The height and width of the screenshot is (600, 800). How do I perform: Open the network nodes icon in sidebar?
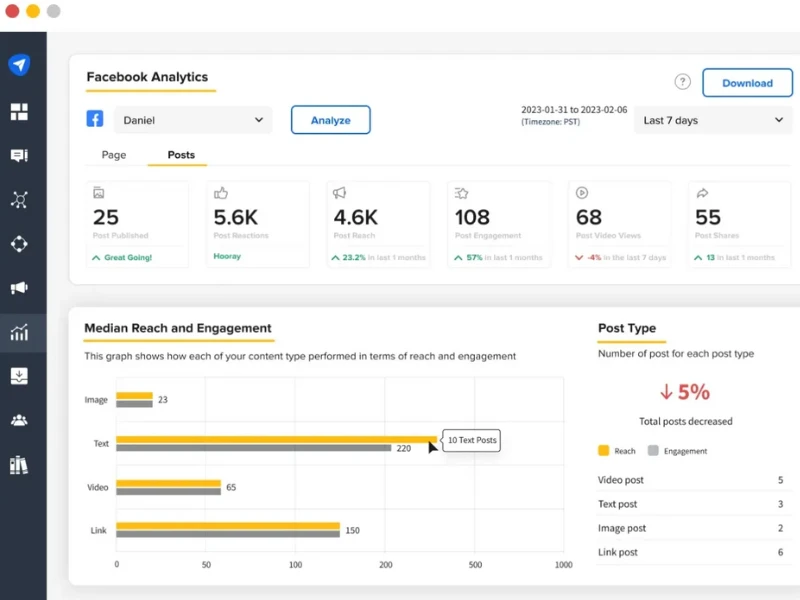point(19,199)
